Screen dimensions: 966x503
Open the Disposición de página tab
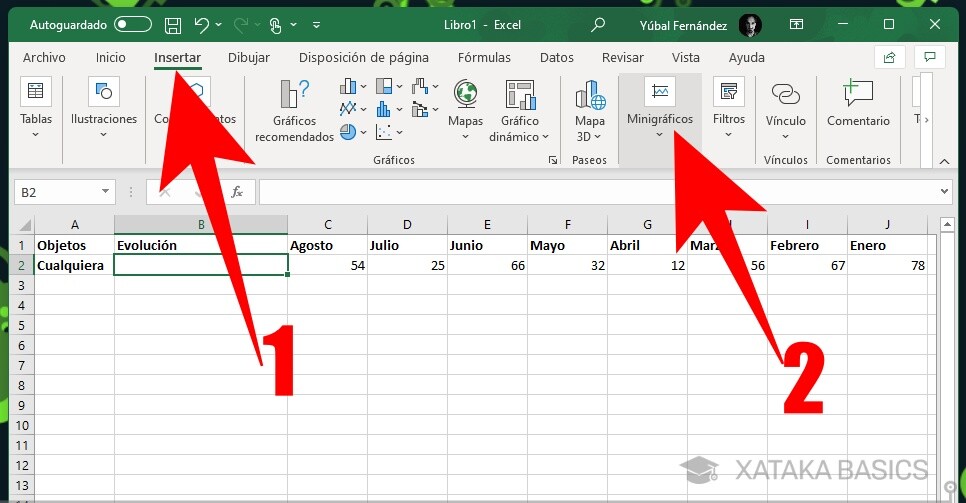coord(363,57)
